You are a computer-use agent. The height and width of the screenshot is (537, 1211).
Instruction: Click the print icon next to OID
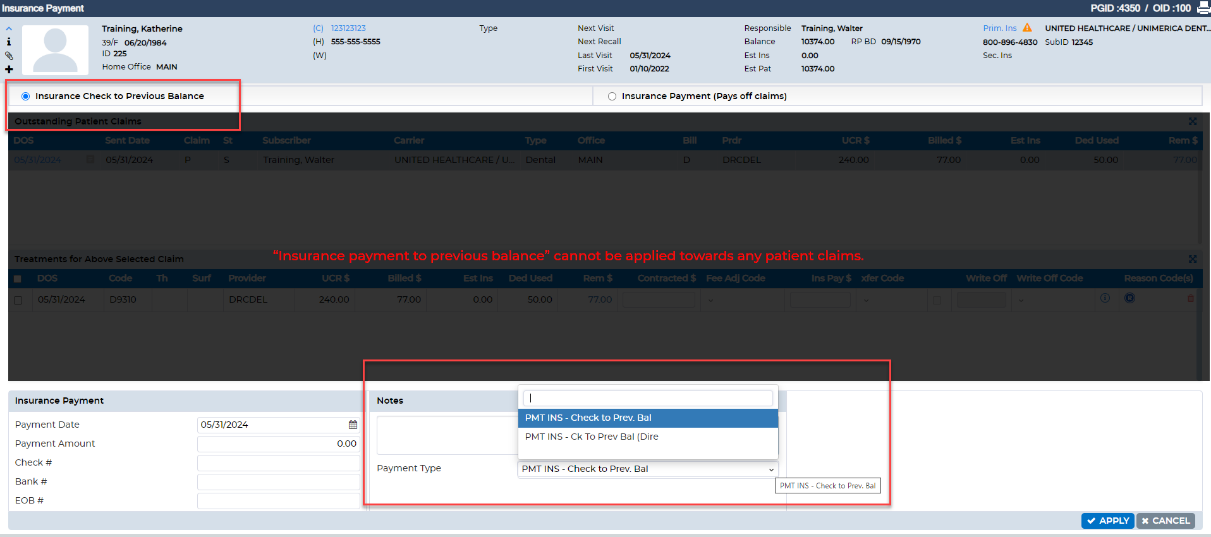[1202, 7]
